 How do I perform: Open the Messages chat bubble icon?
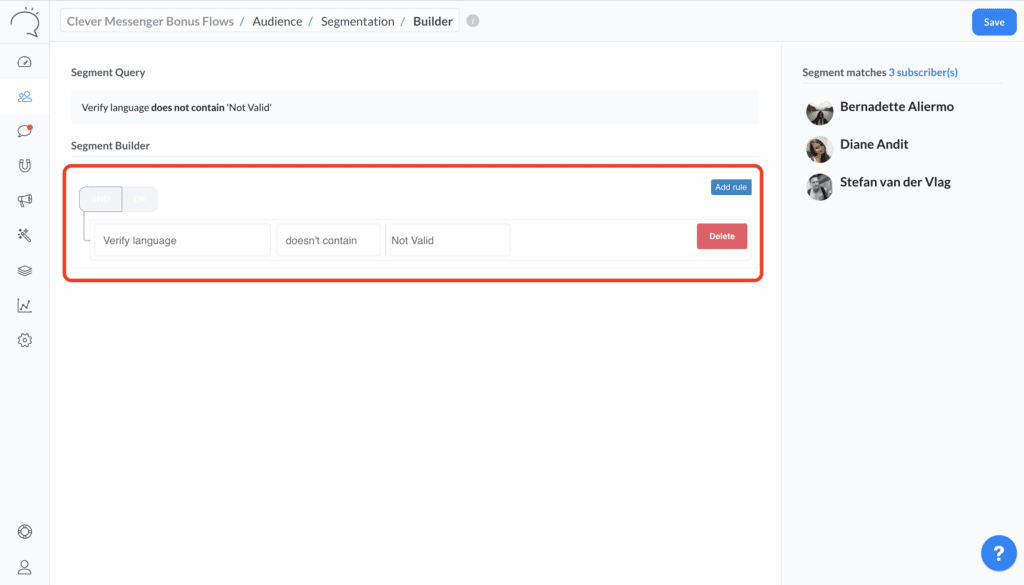24,131
